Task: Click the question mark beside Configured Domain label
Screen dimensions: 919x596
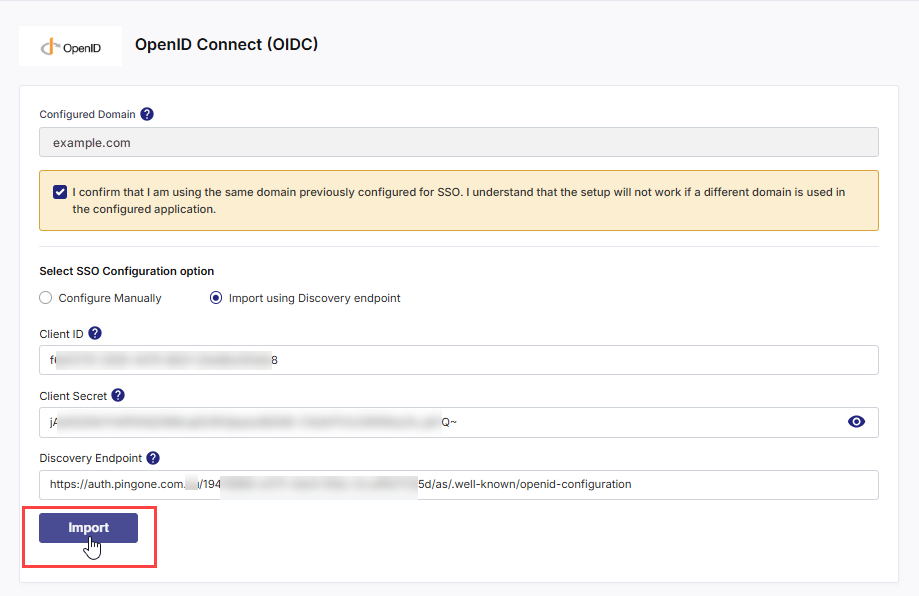Action: pyautogui.click(x=147, y=113)
